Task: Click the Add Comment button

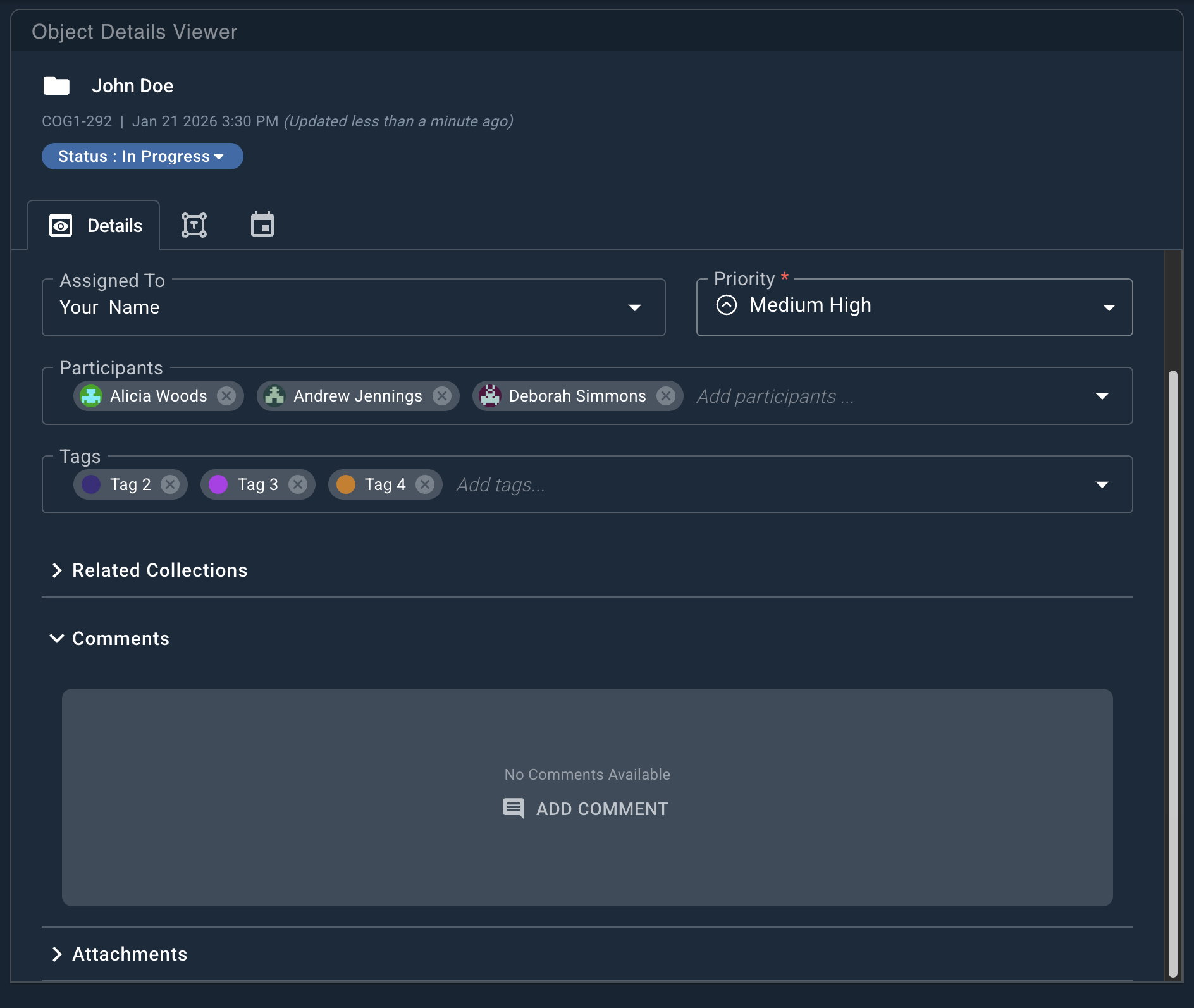Action: click(601, 809)
